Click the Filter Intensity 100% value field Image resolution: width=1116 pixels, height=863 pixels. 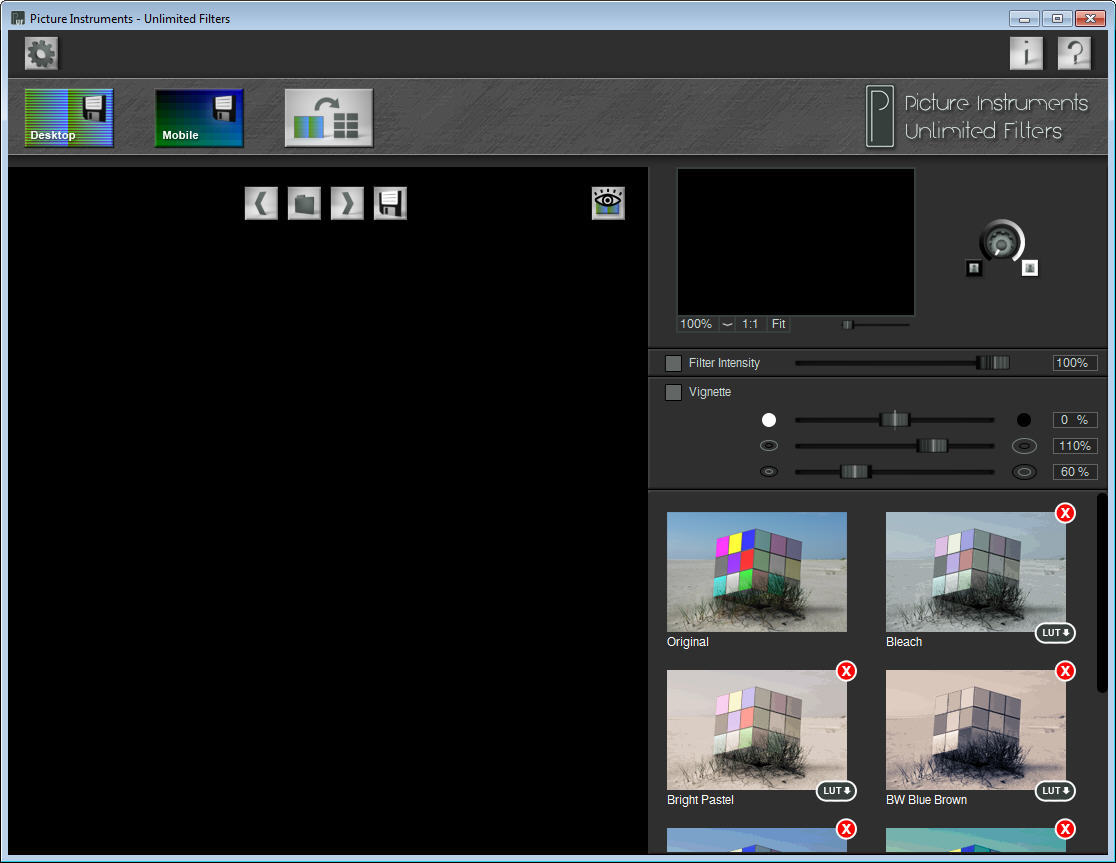[x=1075, y=363]
